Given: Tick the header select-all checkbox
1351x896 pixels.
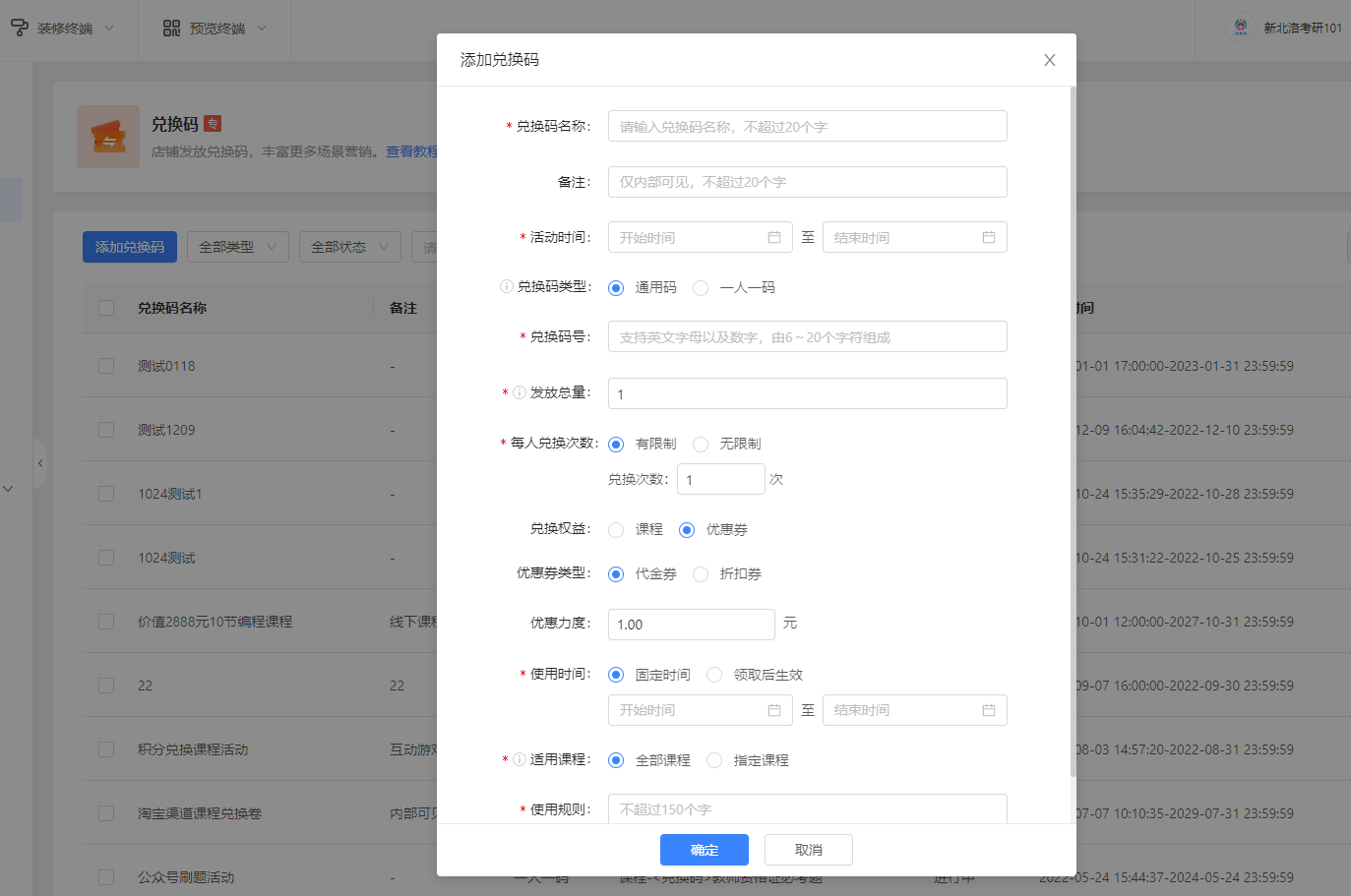Looking at the screenshot, I should (x=106, y=308).
